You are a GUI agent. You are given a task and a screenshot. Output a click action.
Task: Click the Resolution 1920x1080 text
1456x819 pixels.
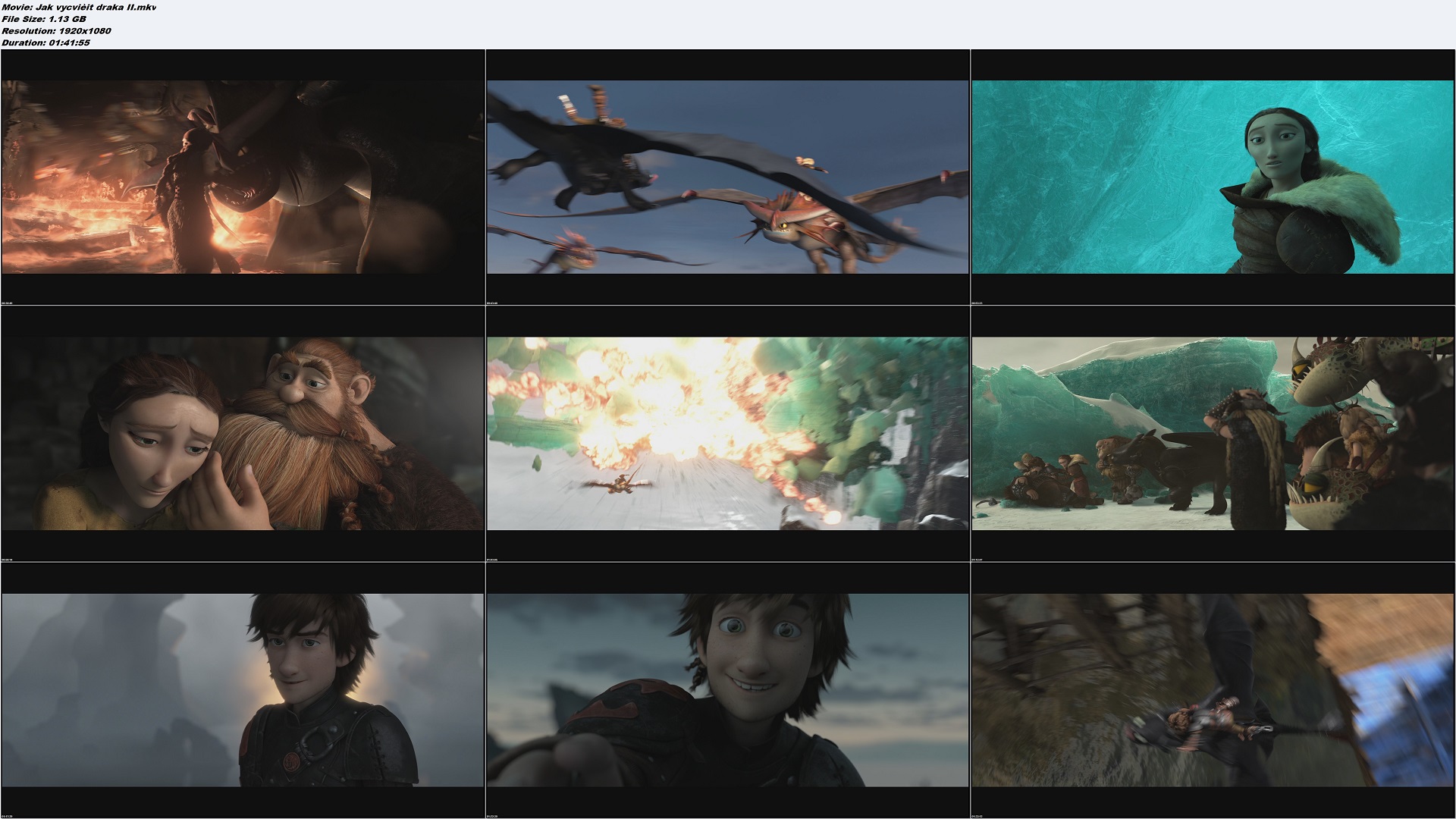[56, 31]
